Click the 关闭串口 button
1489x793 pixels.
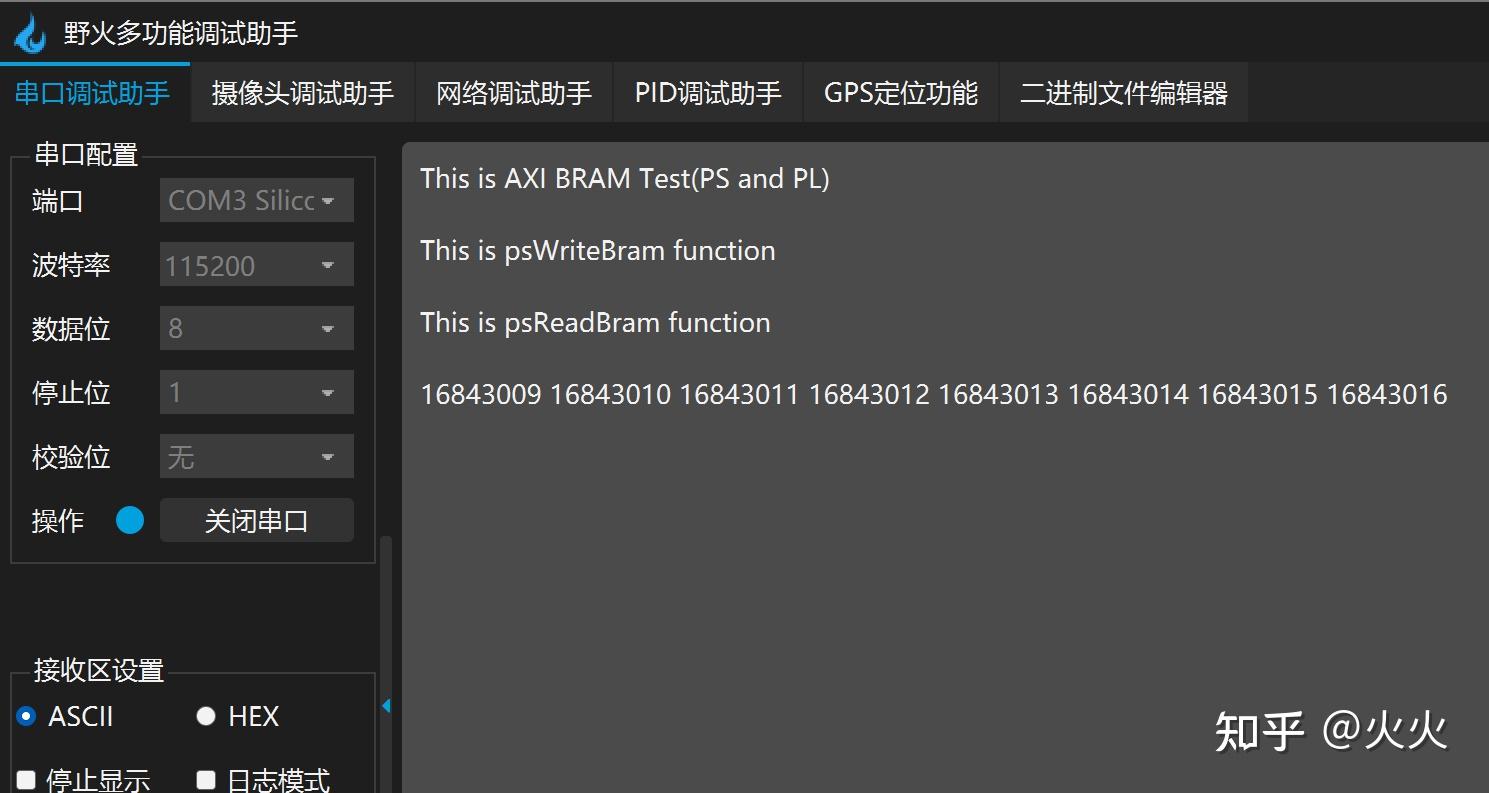click(x=256, y=520)
